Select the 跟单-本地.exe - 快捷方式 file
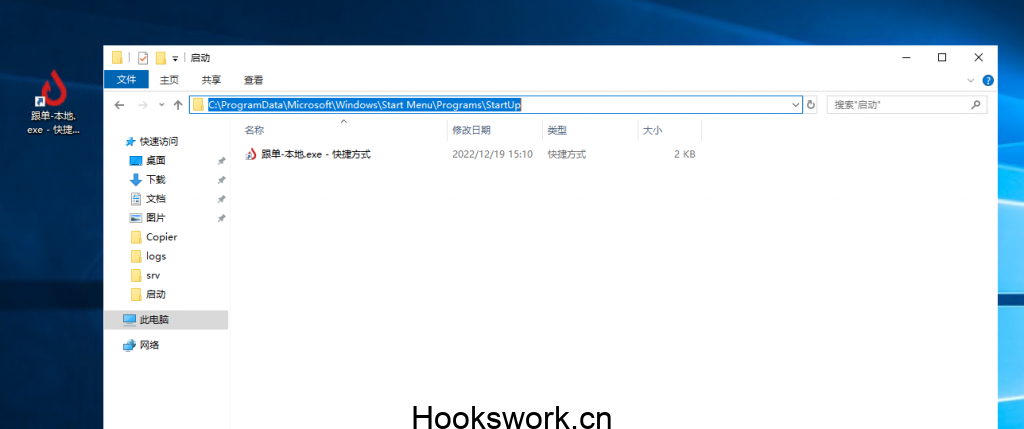Image resolution: width=1024 pixels, height=429 pixels. click(315, 154)
